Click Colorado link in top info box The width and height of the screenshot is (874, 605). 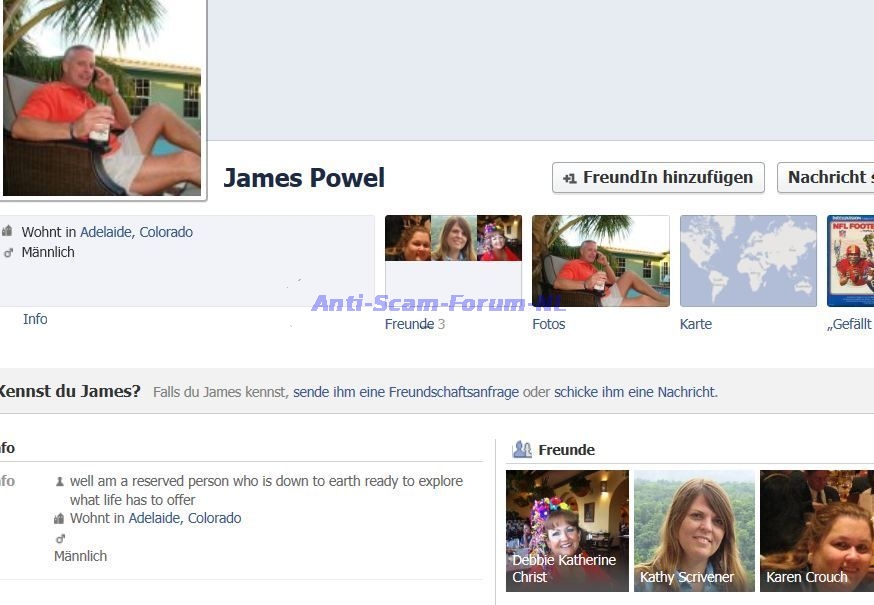coord(166,232)
